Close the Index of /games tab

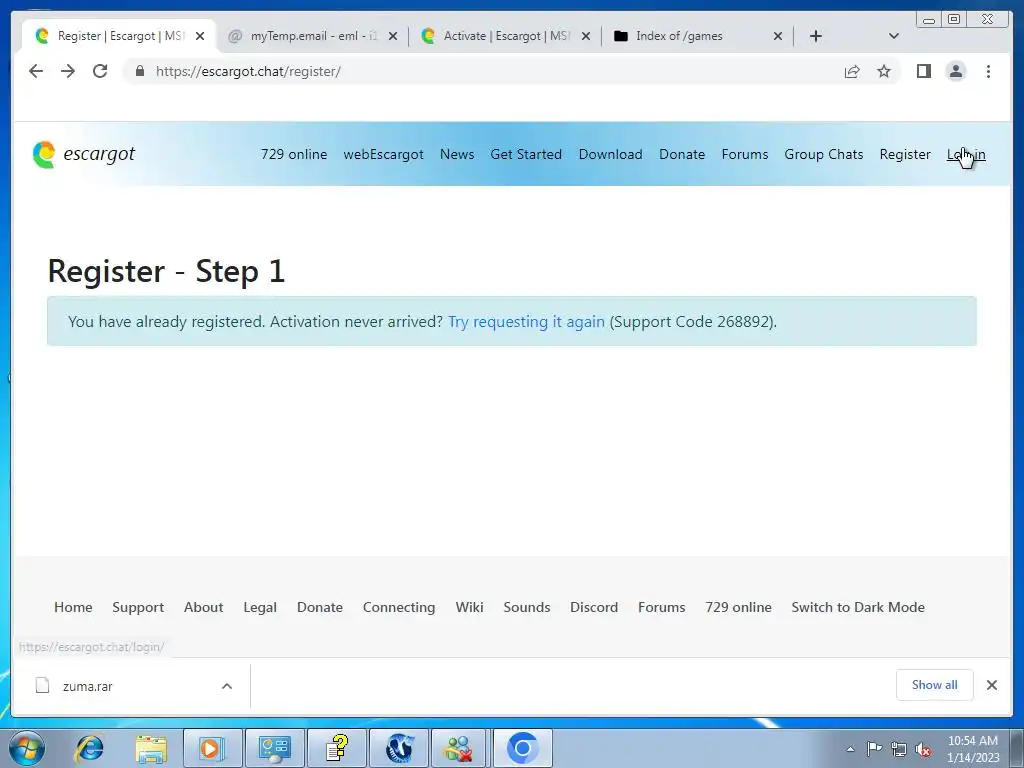point(778,36)
